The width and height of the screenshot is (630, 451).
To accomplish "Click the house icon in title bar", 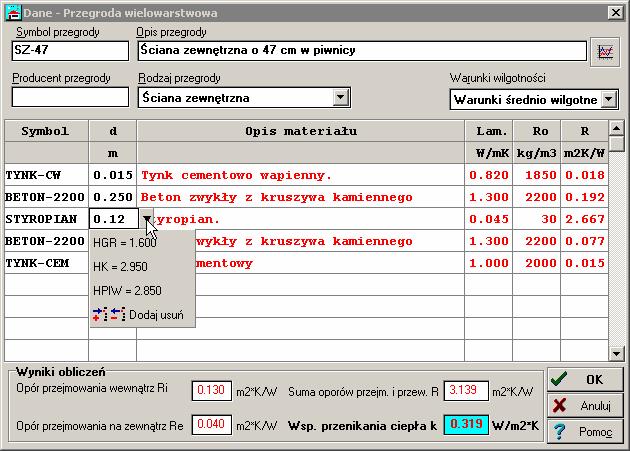I will click(x=13, y=12).
